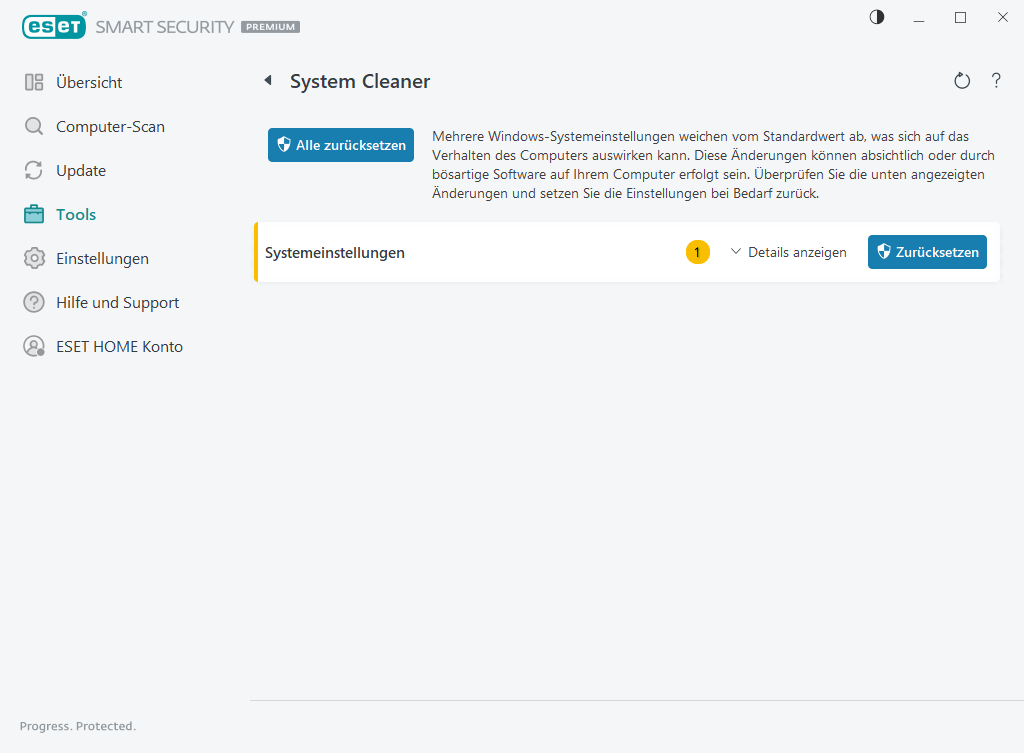Screen dimensions: 1024x753
Task: Open the ESET HOME Konto profile icon
Action: (33, 346)
